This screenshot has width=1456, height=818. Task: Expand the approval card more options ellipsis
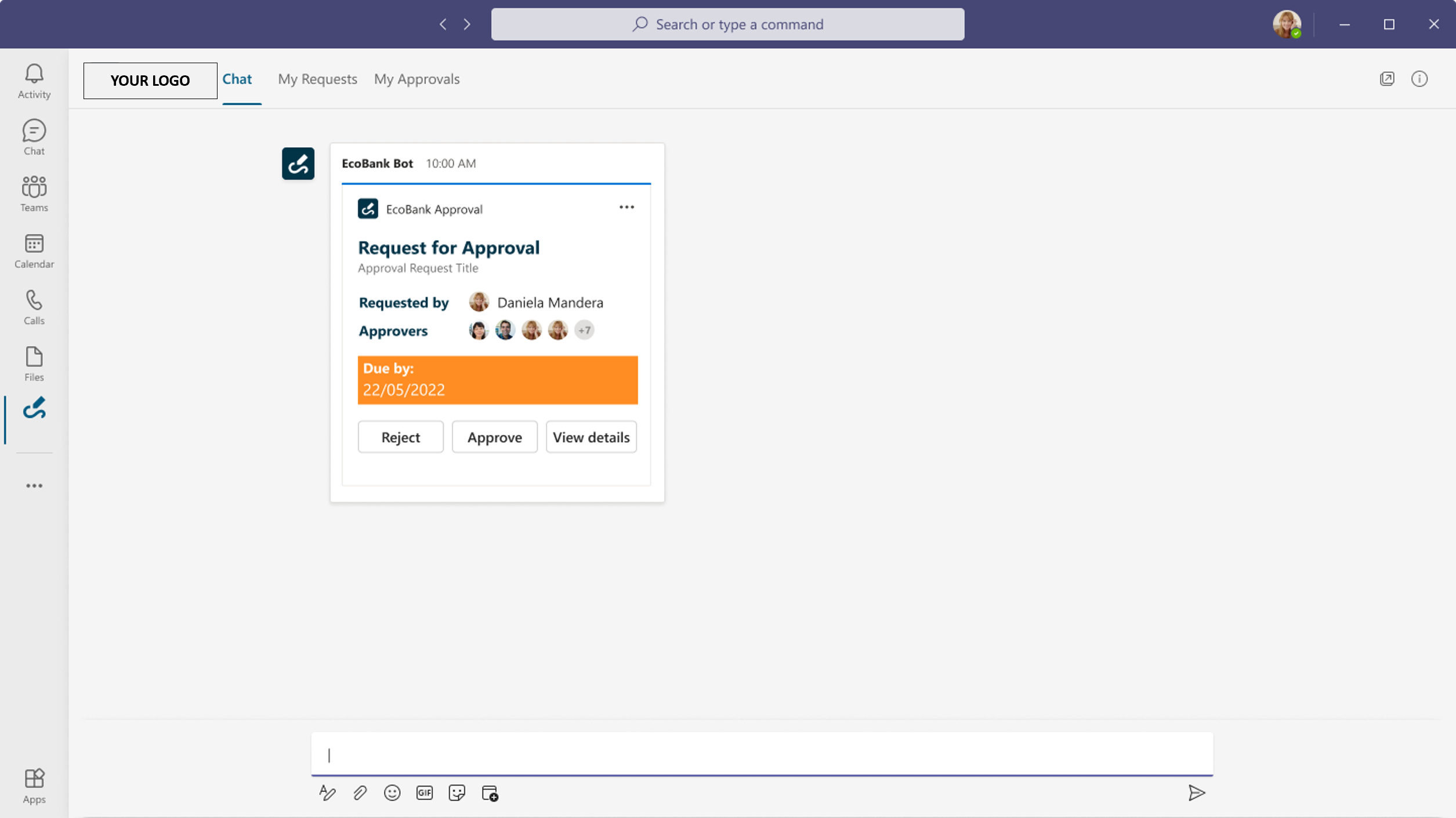[x=626, y=208]
